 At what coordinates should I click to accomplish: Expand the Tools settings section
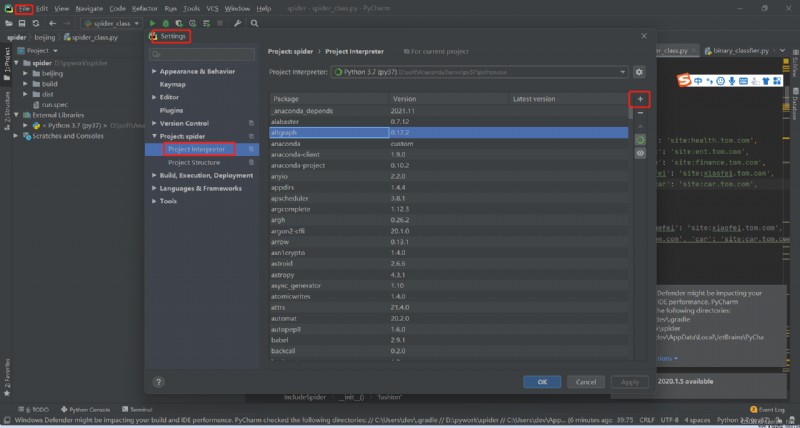[154, 201]
